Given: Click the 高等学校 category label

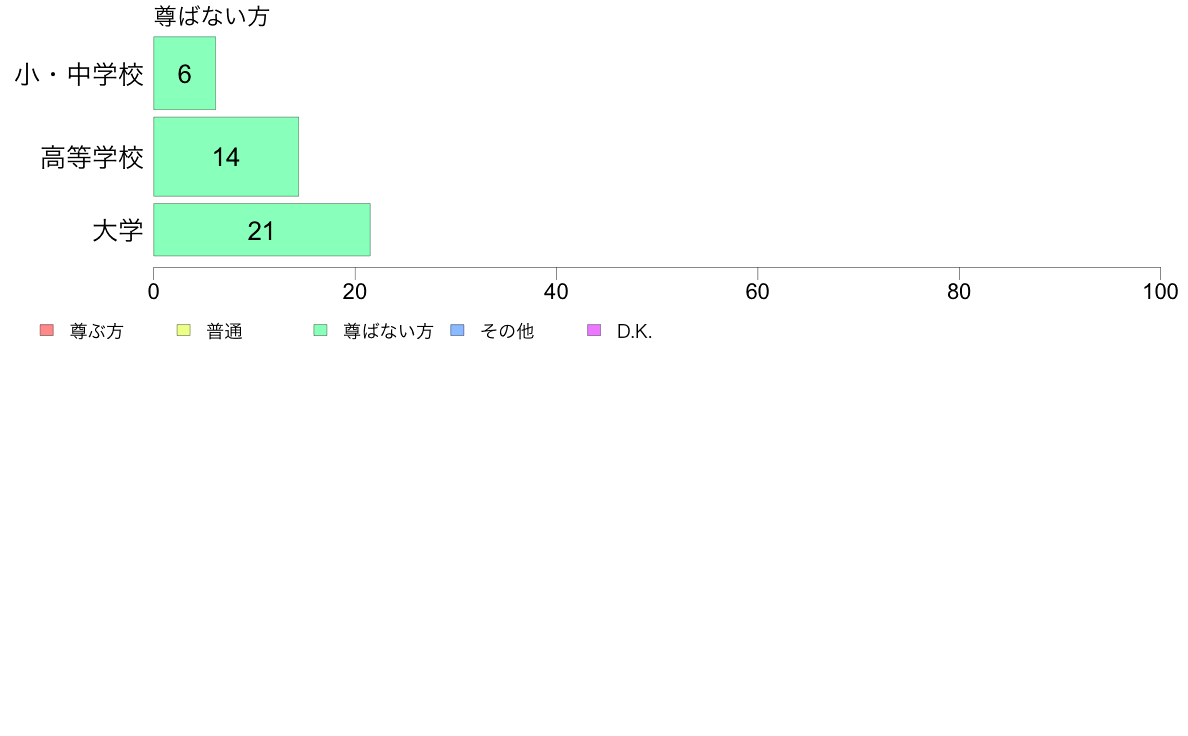Looking at the screenshot, I should coord(92,158).
